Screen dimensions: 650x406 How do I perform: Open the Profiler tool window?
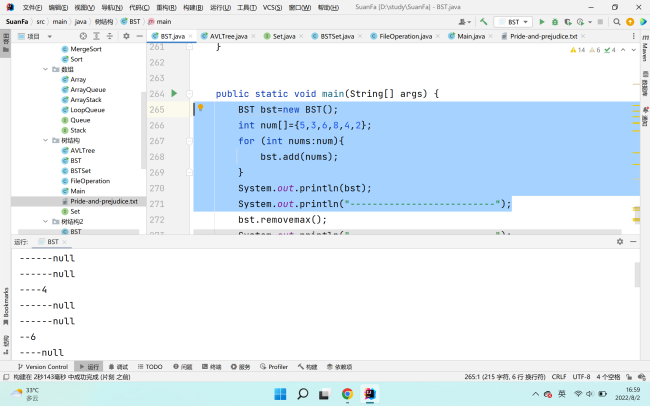tap(274, 366)
